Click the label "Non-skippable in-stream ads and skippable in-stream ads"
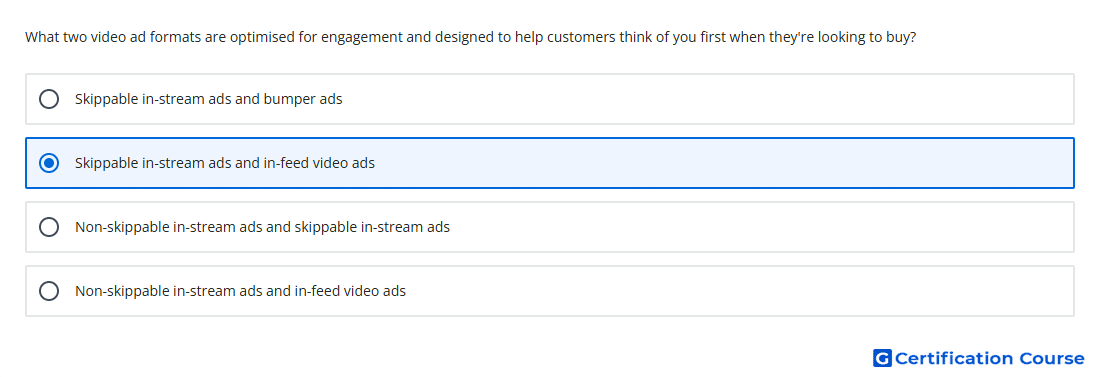This screenshot has height=377, width=1100. tap(262, 227)
